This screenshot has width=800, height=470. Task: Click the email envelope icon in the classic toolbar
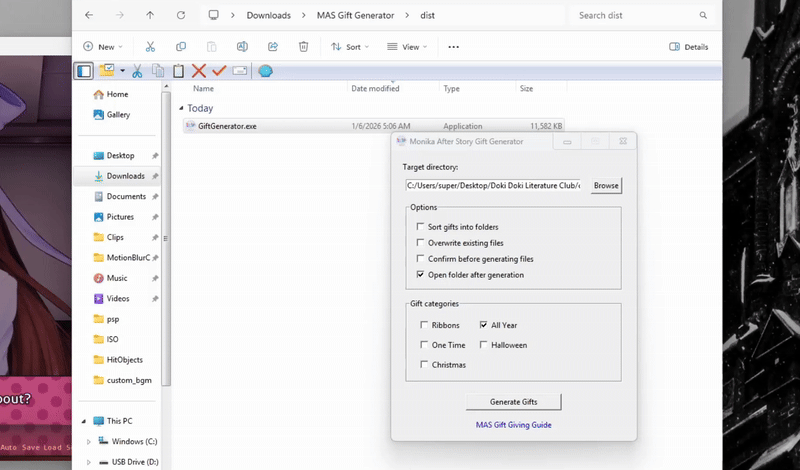[240, 71]
